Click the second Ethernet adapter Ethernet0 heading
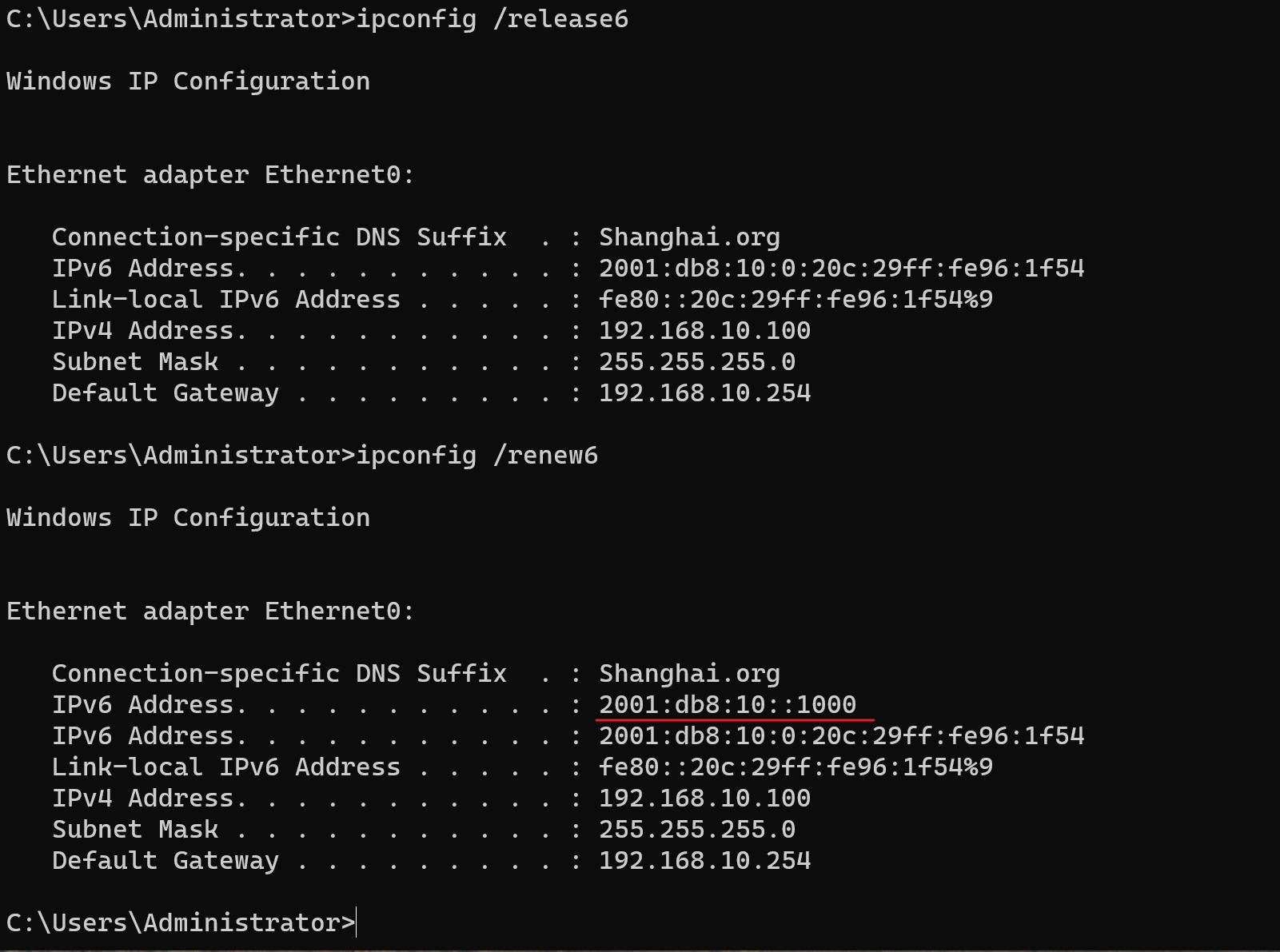 [x=211, y=611]
